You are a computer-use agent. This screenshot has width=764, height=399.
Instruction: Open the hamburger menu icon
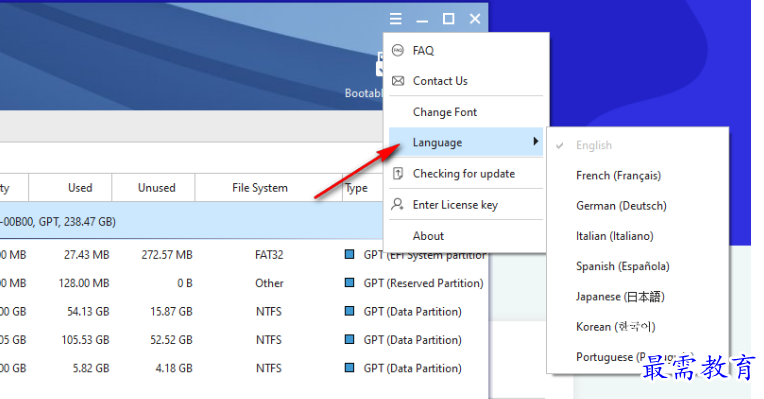click(x=396, y=19)
